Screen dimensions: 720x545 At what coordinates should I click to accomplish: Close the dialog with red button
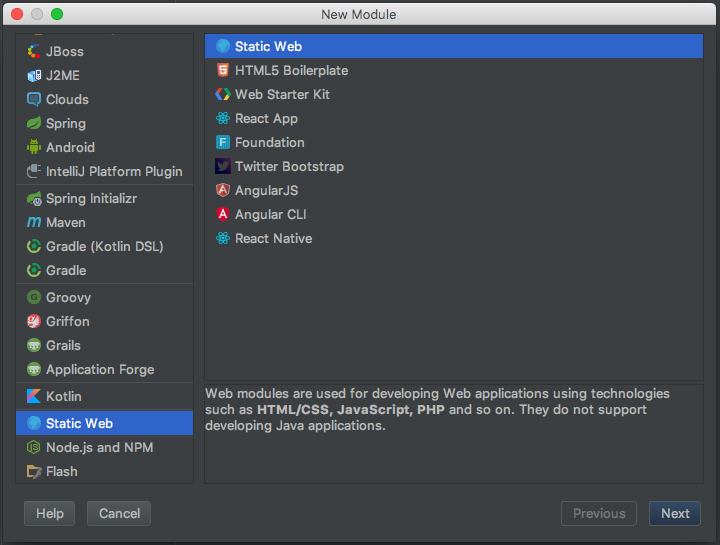click(x=17, y=14)
